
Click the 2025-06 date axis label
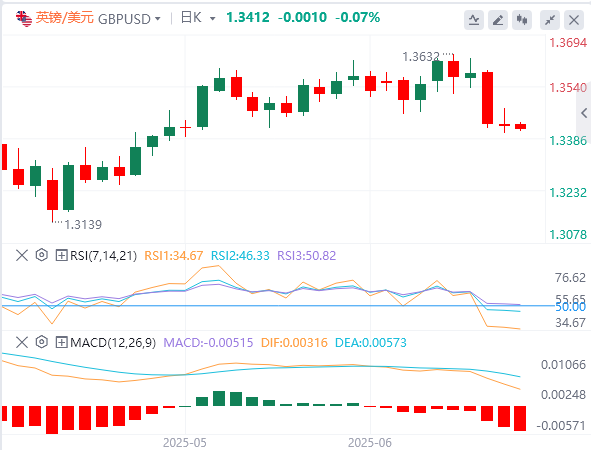tap(370, 442)
